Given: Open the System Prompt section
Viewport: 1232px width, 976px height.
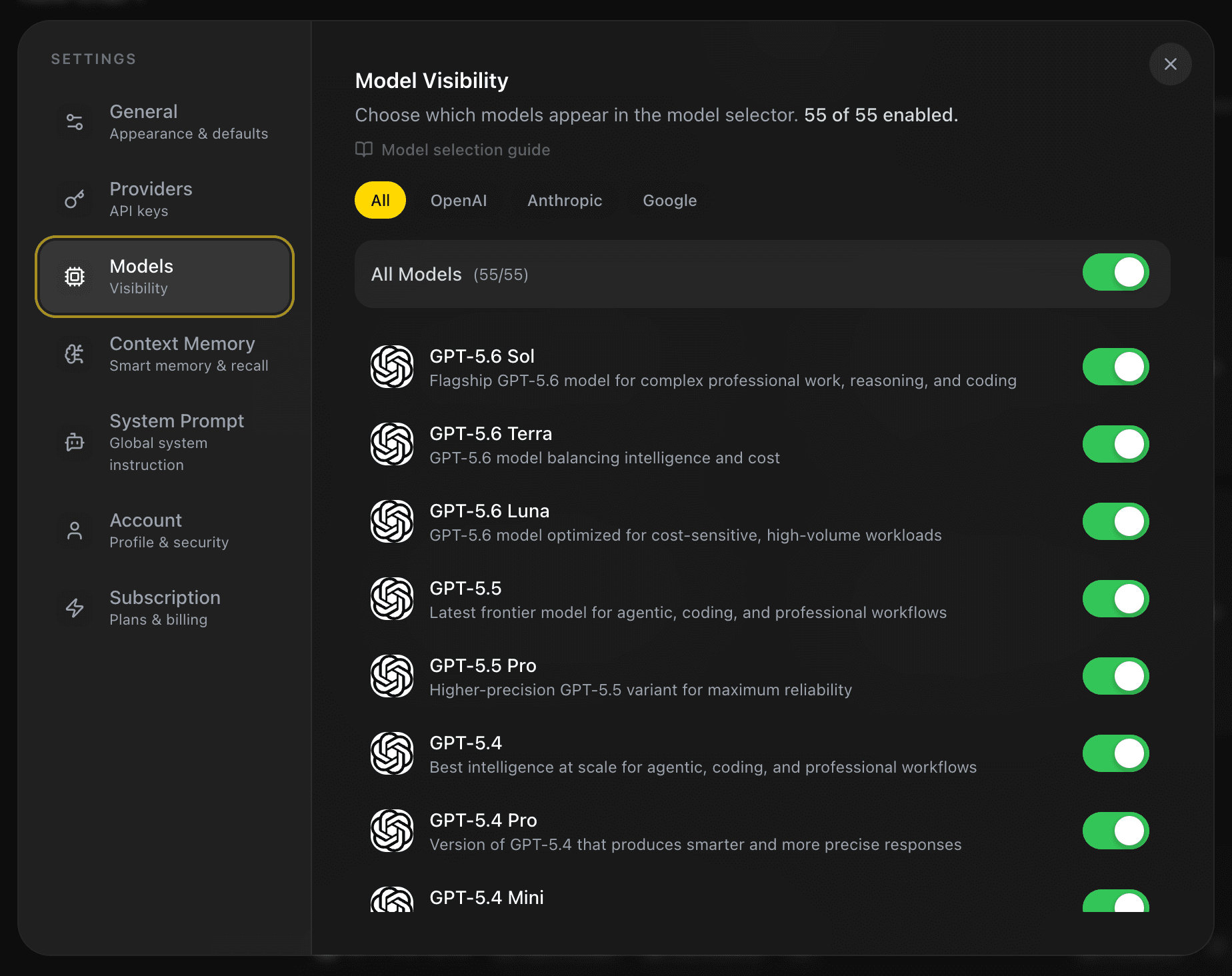Looking at the screenshot, I should (x=165, y=442).
